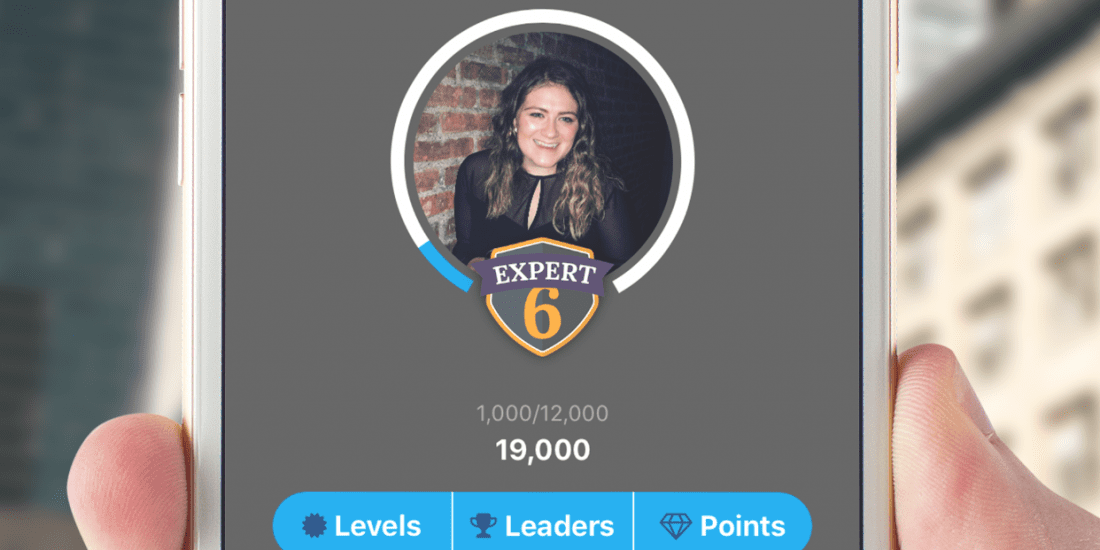Click the lower side button on phone
1100x550 pixels.
180,138
